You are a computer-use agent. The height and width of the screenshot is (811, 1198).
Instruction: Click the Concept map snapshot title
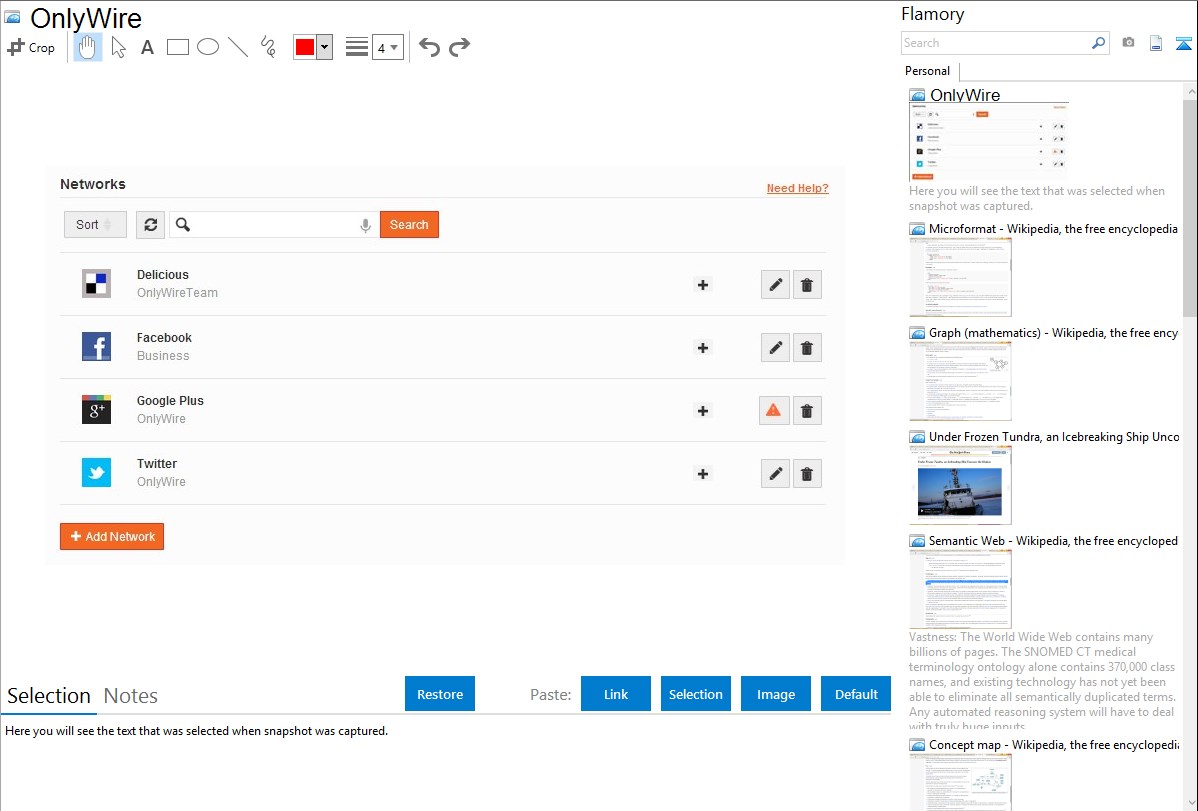(x=1053, y=744)
